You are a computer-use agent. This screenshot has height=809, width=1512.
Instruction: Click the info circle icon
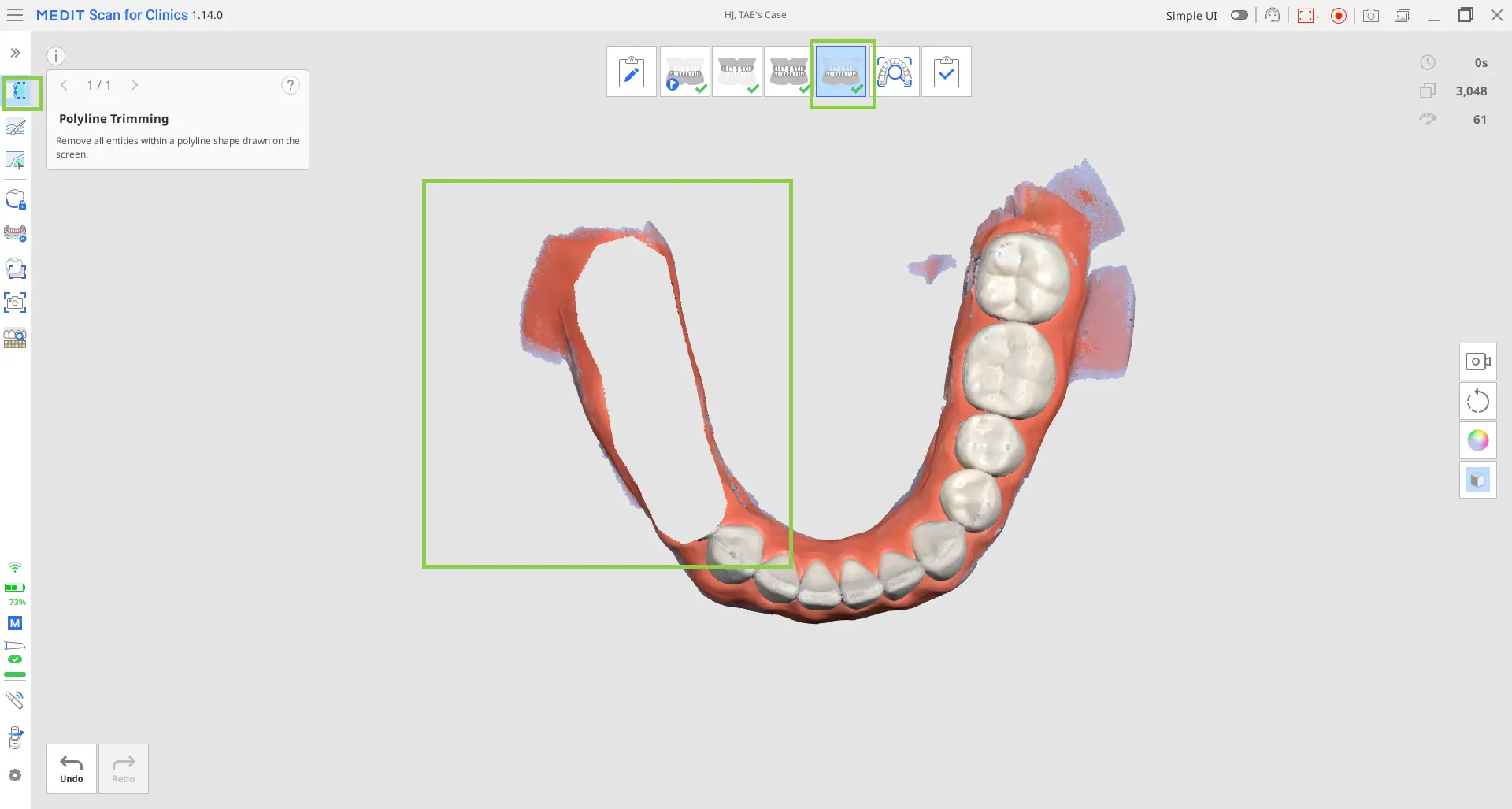pos(56,56)
